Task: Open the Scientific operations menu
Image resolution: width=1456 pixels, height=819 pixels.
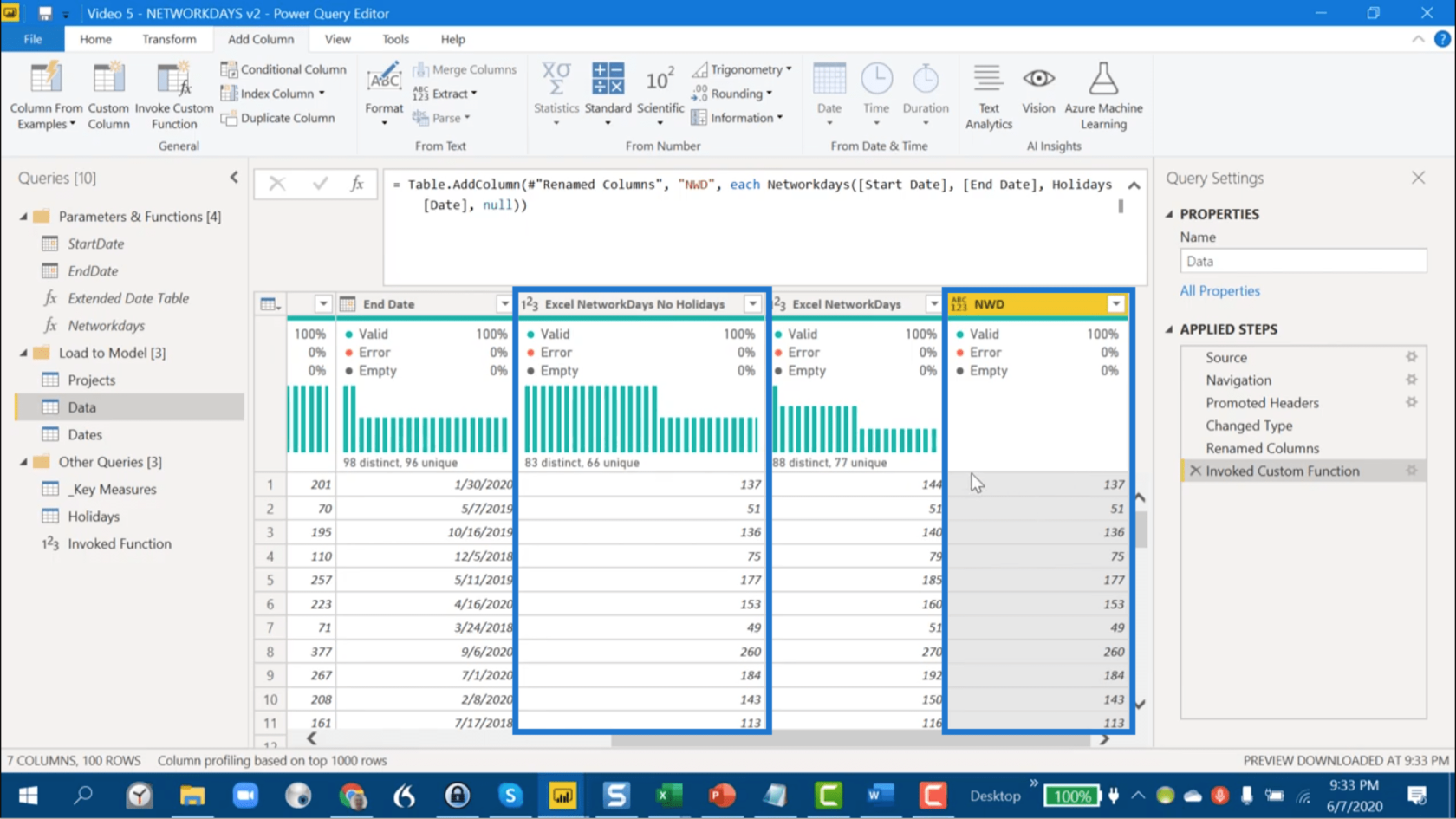Action: point(660,94)
